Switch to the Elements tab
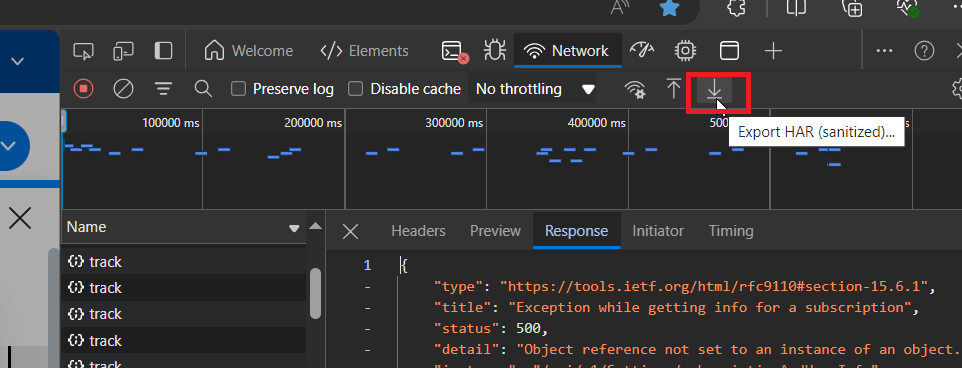This screenshot has height=370, width=962. click(364, 51)
